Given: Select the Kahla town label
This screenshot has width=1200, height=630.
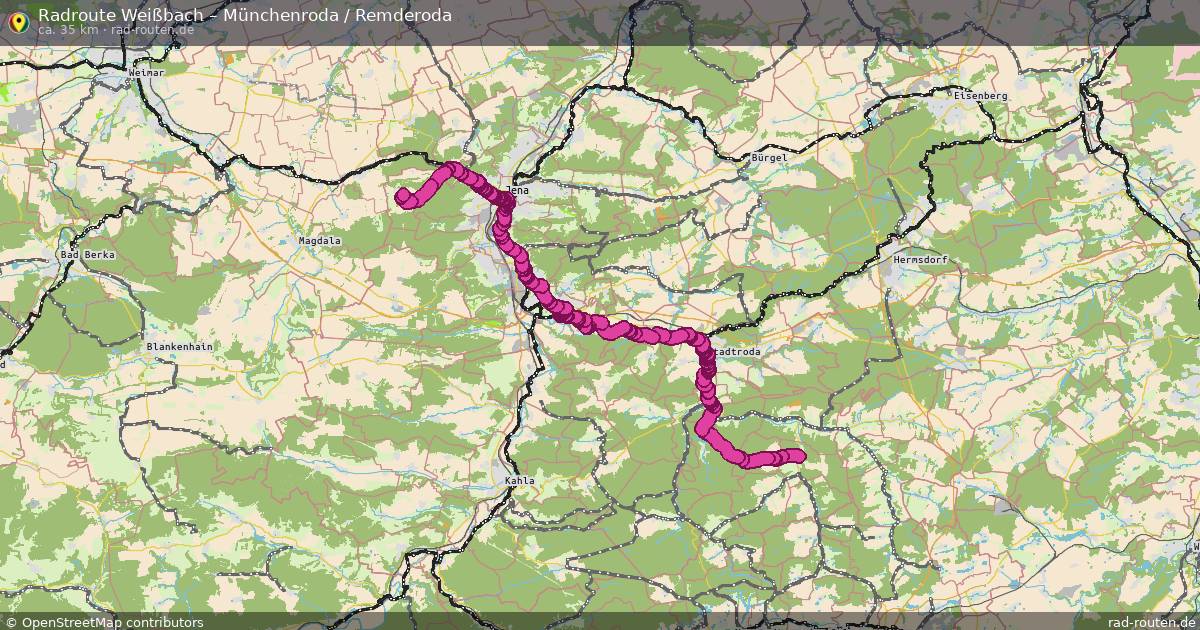Looking at the screenshot, I should click(x=519, y=481).
